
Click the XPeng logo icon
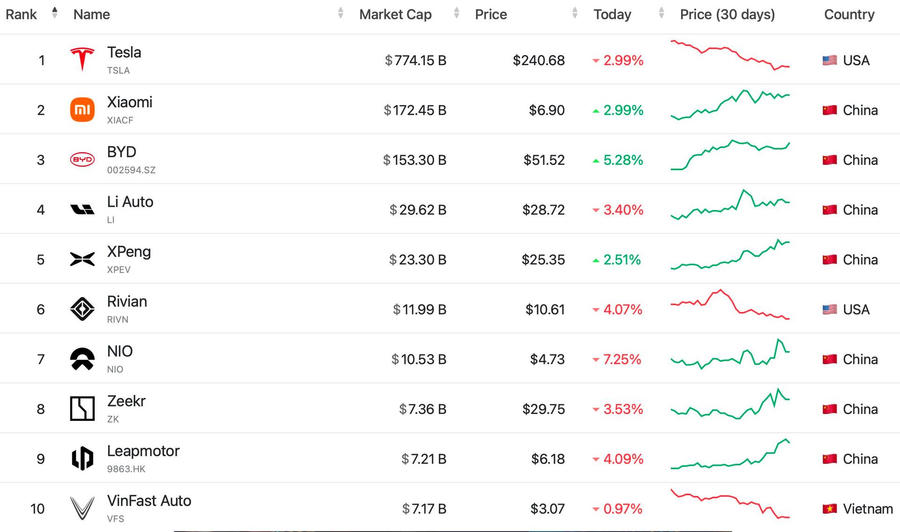click(82, 260)
